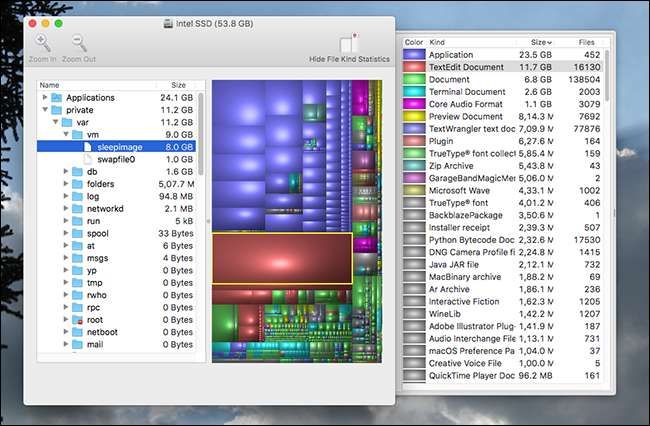Click the Application blue color swatch
Viewport: 650px width, 426px height.
[x=414, y=55]
